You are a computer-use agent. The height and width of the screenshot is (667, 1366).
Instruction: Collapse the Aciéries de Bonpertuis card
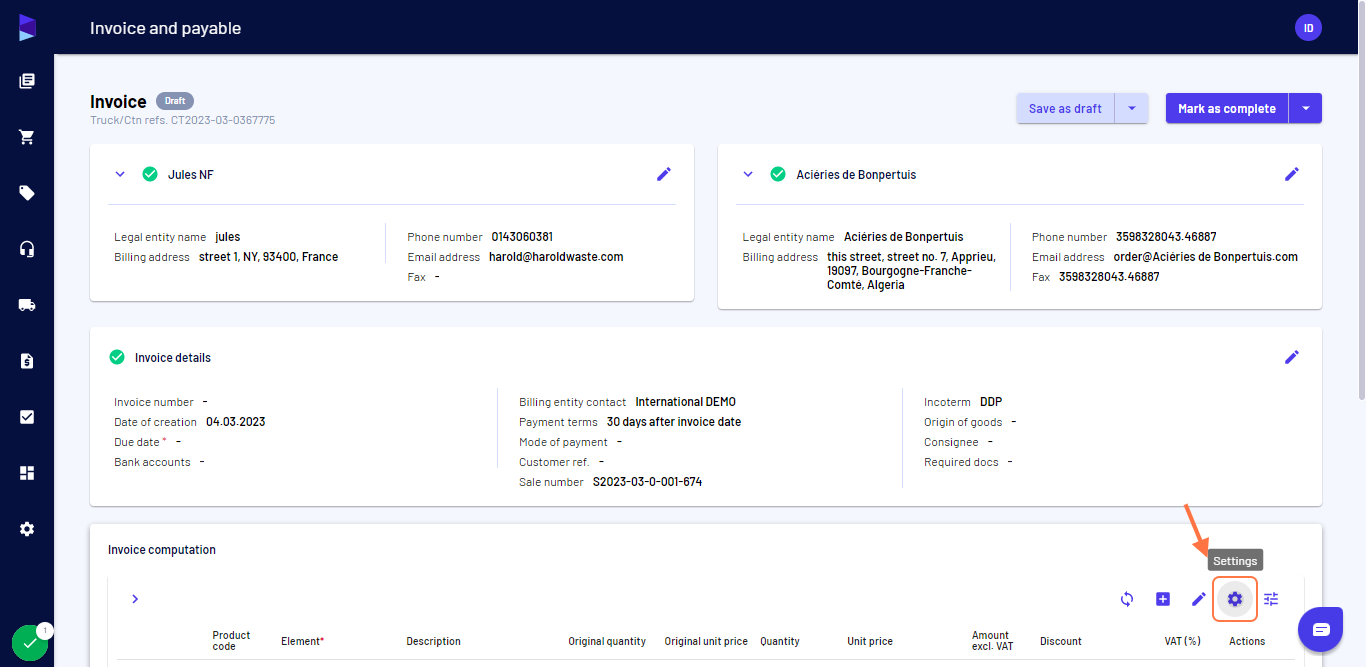[748, 174]
